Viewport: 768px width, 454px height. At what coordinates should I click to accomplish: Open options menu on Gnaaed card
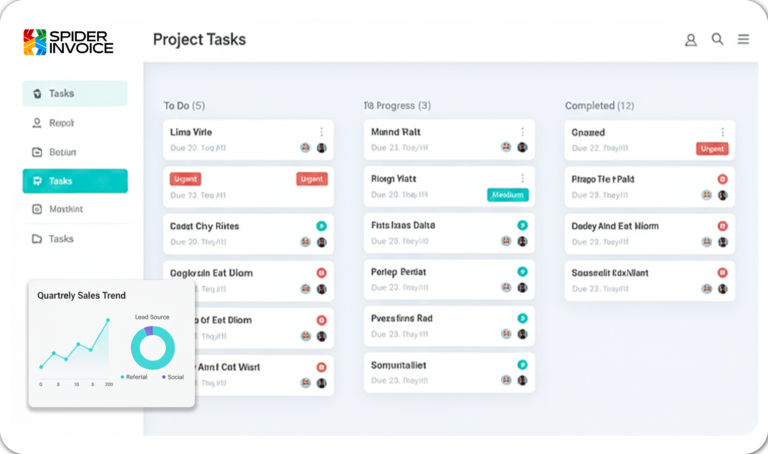(x=722, y=132)
